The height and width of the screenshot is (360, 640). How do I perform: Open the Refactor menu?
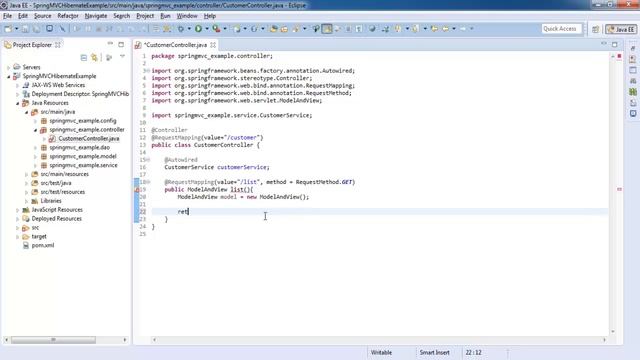pyautogui.click(x=68, y=16)
